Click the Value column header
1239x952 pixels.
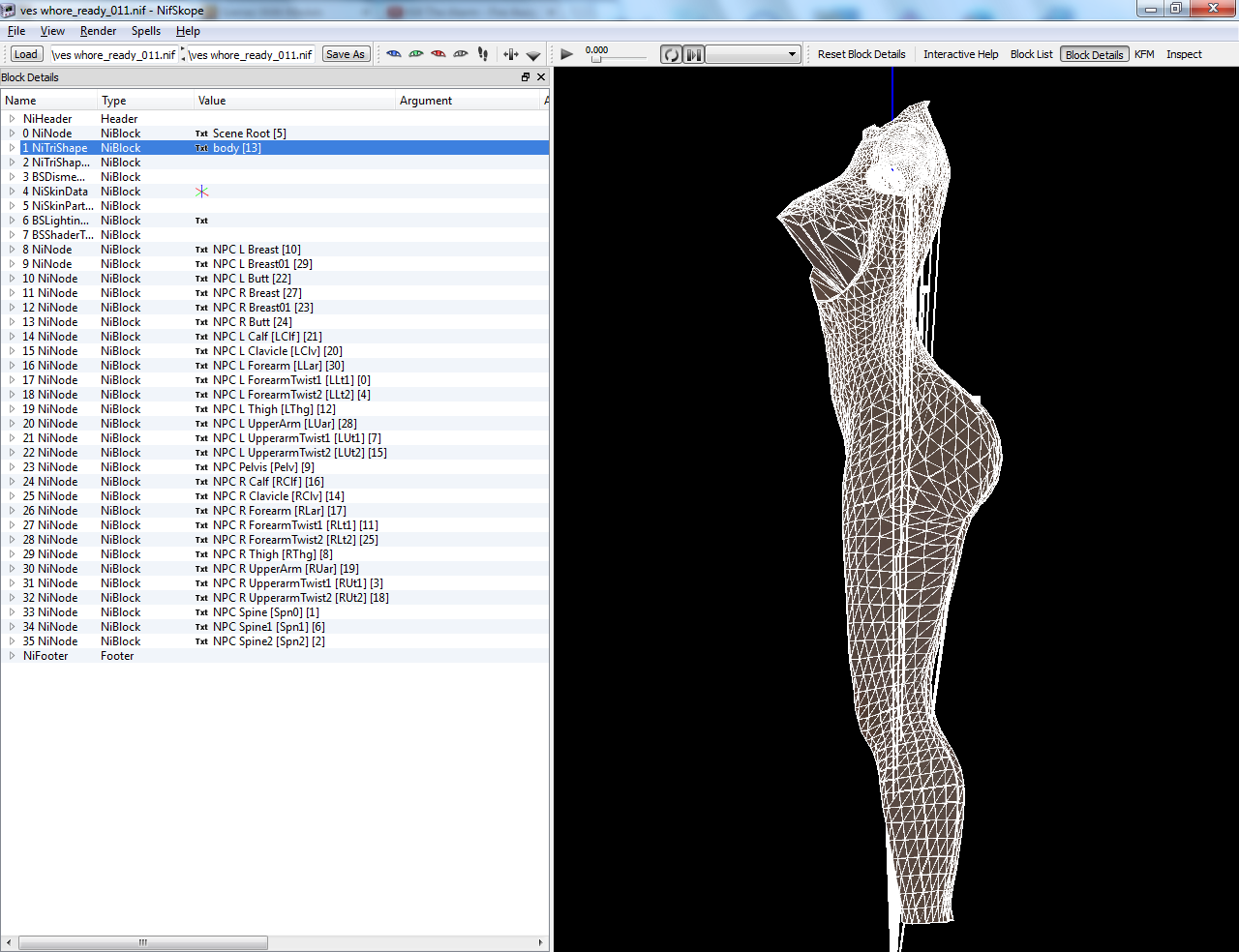[294, 101]
